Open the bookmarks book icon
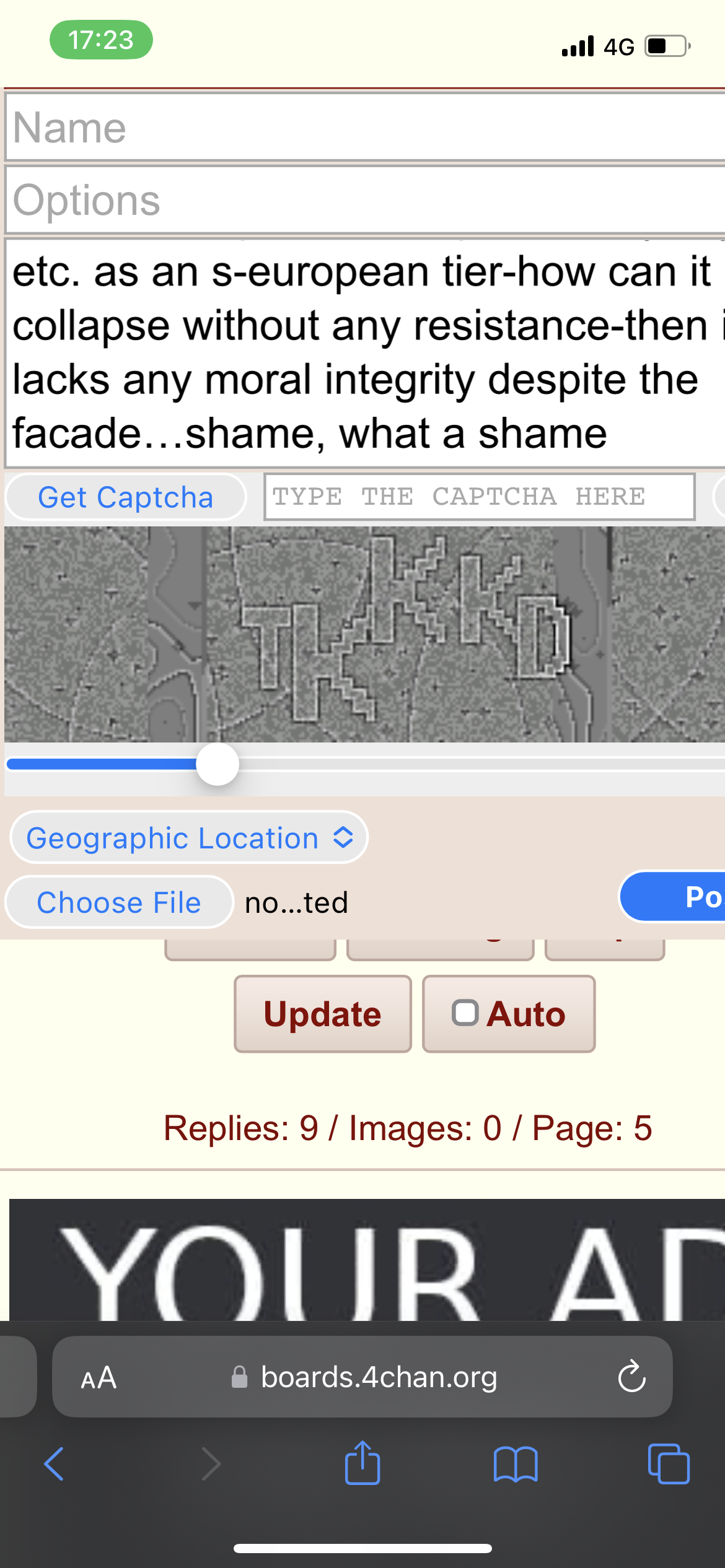725x1568 pixels. (x=516, y=1465)
